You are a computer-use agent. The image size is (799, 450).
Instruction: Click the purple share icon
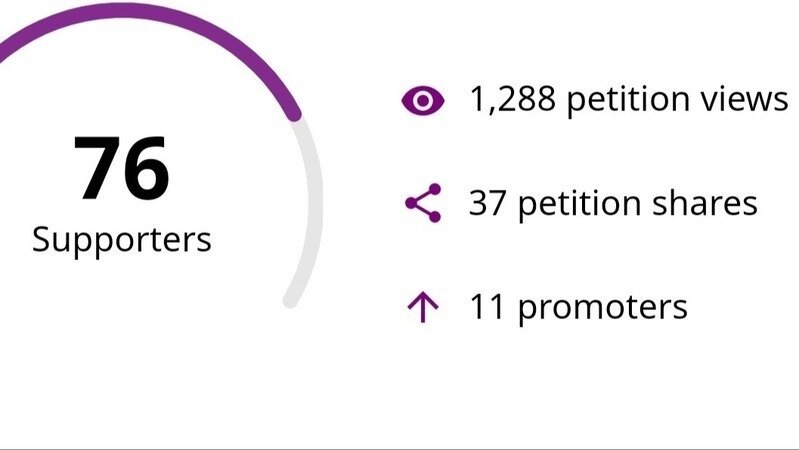[422, 204]
